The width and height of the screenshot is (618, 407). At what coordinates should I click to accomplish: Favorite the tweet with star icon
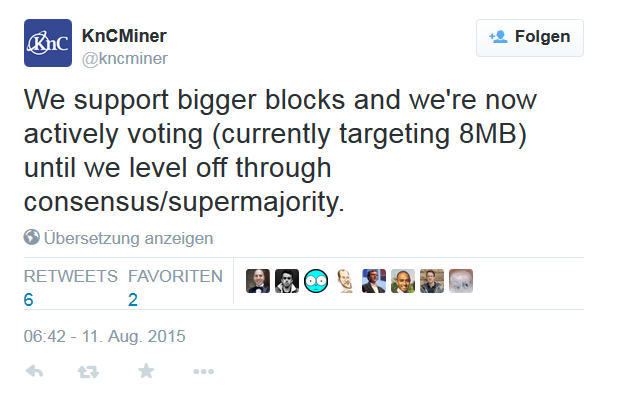(146, 371)
